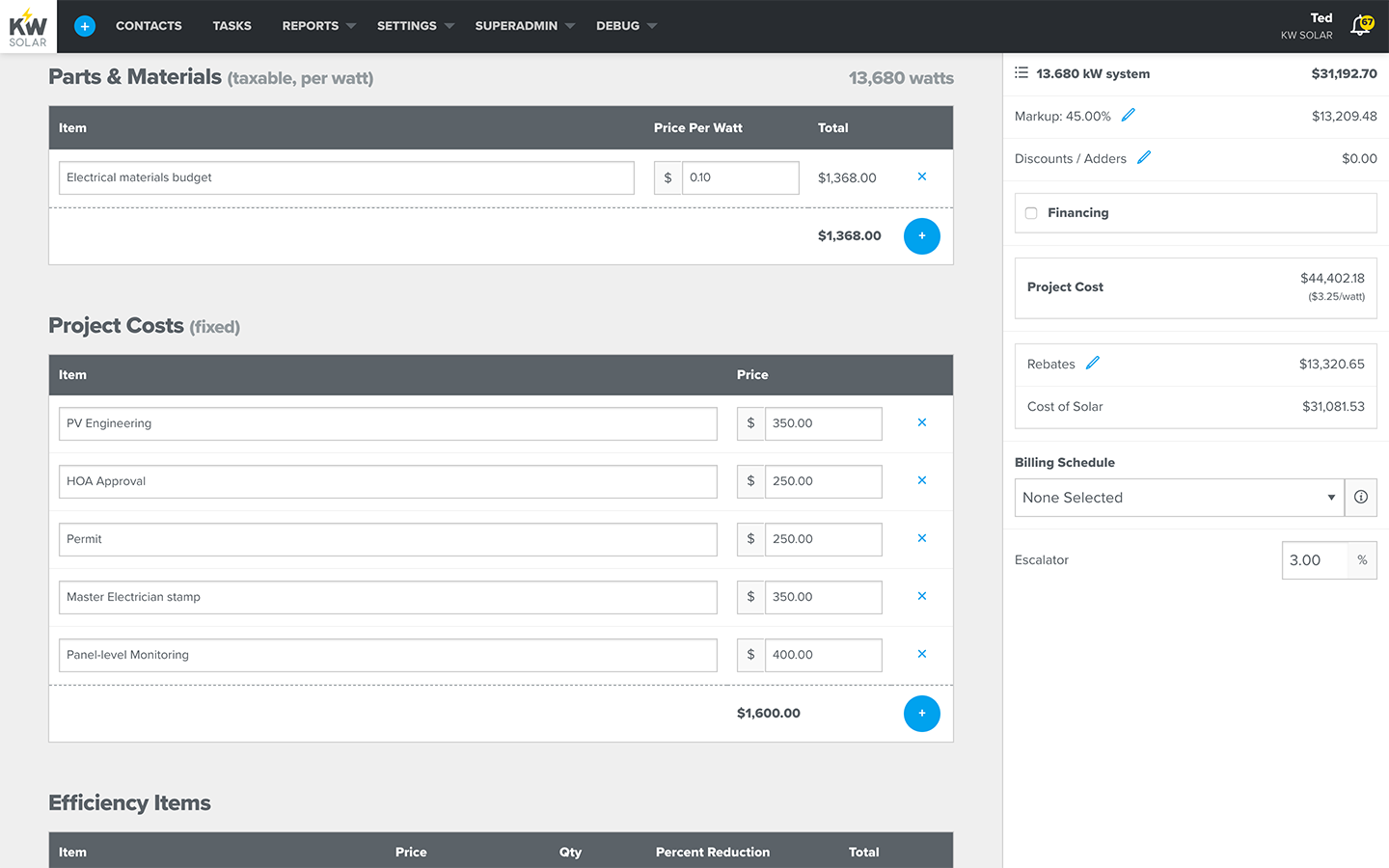Go to the Contacts page
This screenshot has height=868, width=1389.
coord(149,26)
